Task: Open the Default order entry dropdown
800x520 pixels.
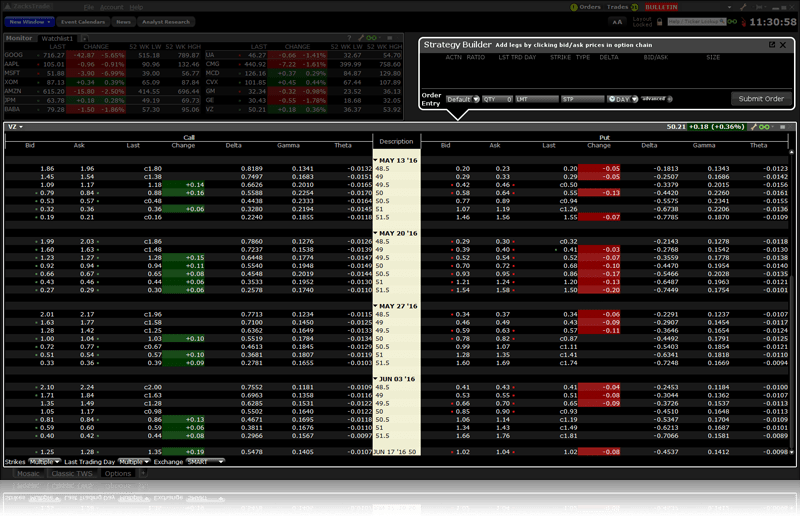Action: click(x=463, y=99)
